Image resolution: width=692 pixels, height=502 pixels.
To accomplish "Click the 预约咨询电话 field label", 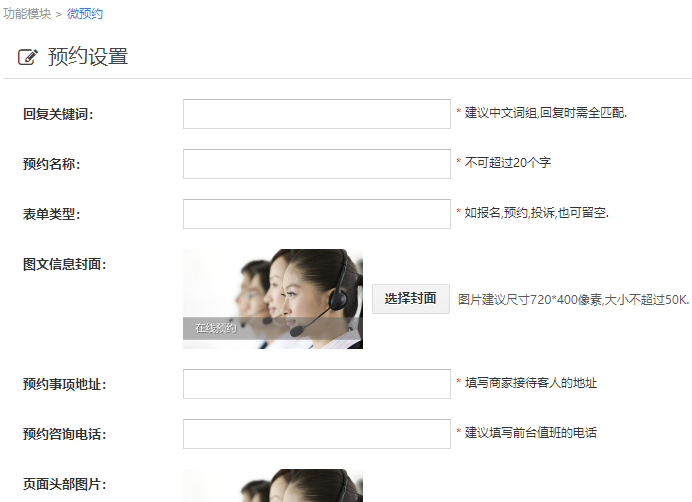I will [64, 435].
